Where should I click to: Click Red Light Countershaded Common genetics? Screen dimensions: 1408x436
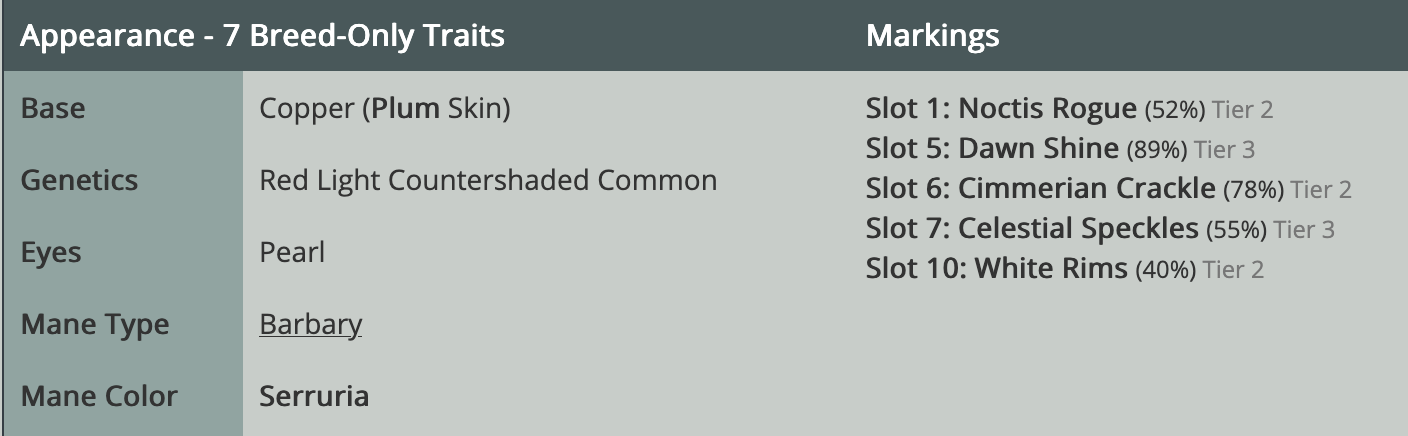click(x=488, y=180)
